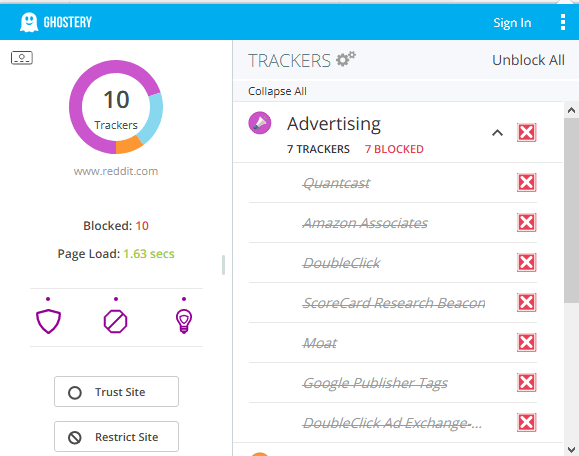This screenshot has height=456, width=579.
Task: Toggle the Moat tracker block box
Action: pos(527,342)
